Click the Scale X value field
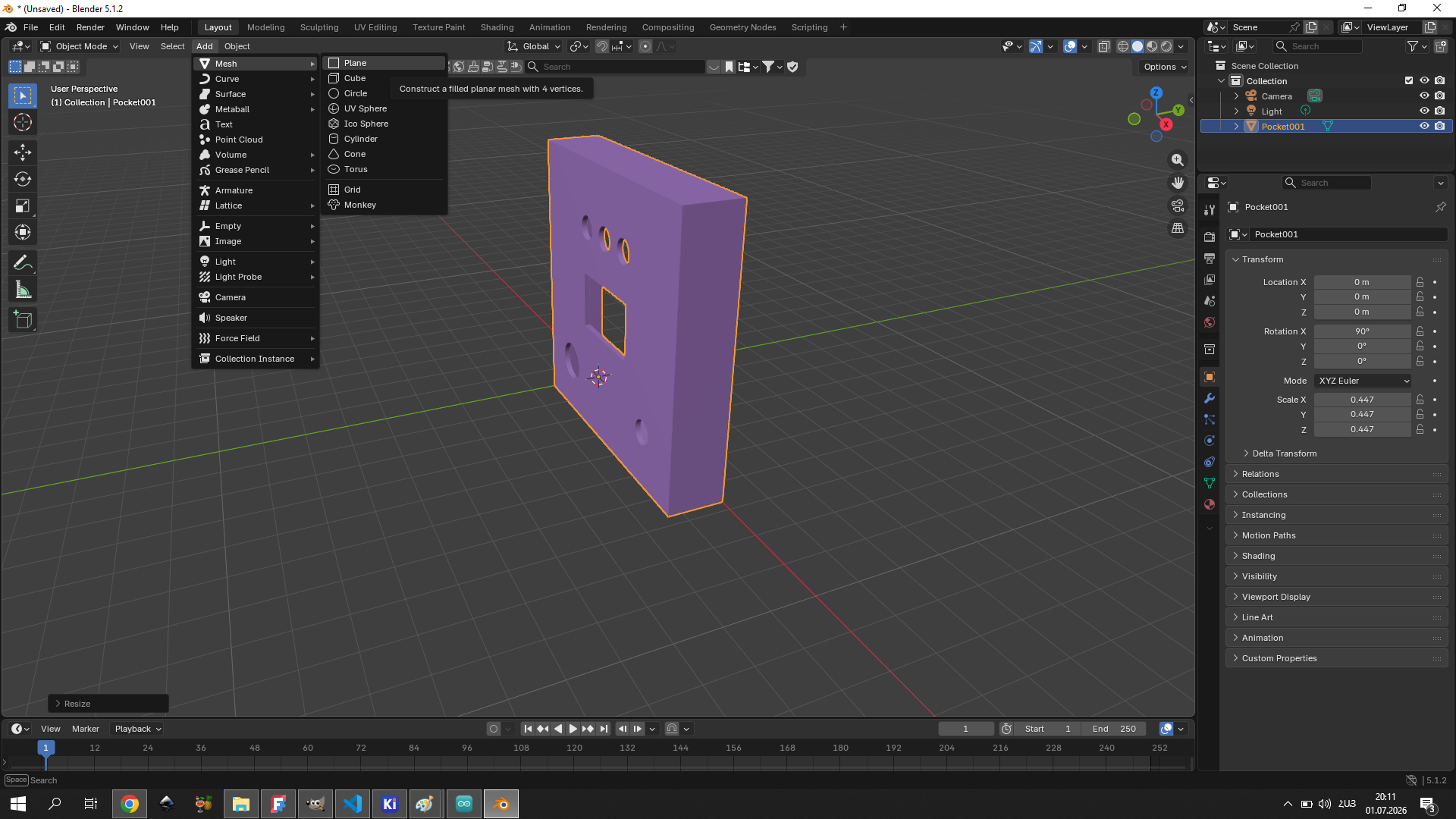 [1362, 400]
